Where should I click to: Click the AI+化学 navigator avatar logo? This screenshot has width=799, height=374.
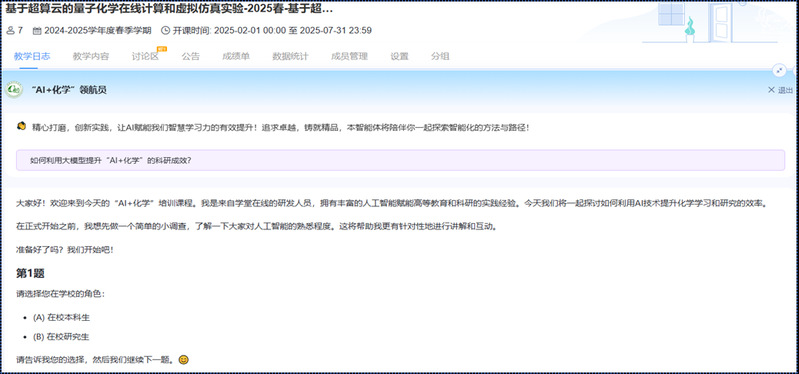tap(14, 90)
